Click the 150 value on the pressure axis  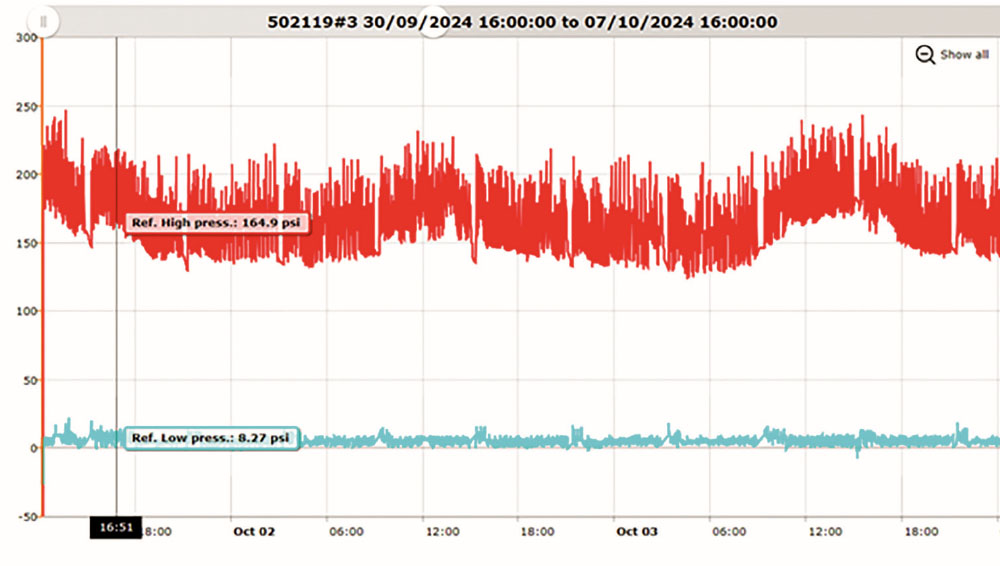(25, 243)
